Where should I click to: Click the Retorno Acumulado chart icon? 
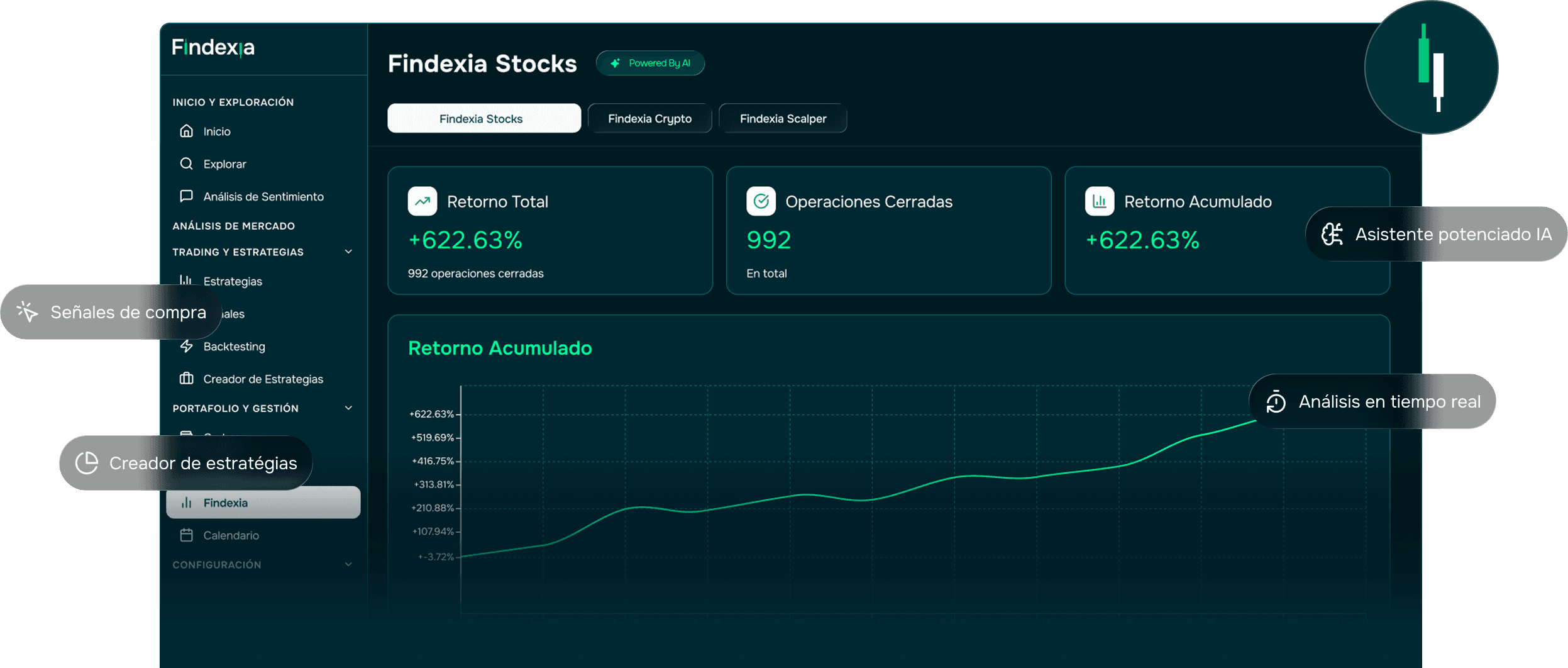click(1099, 201)
